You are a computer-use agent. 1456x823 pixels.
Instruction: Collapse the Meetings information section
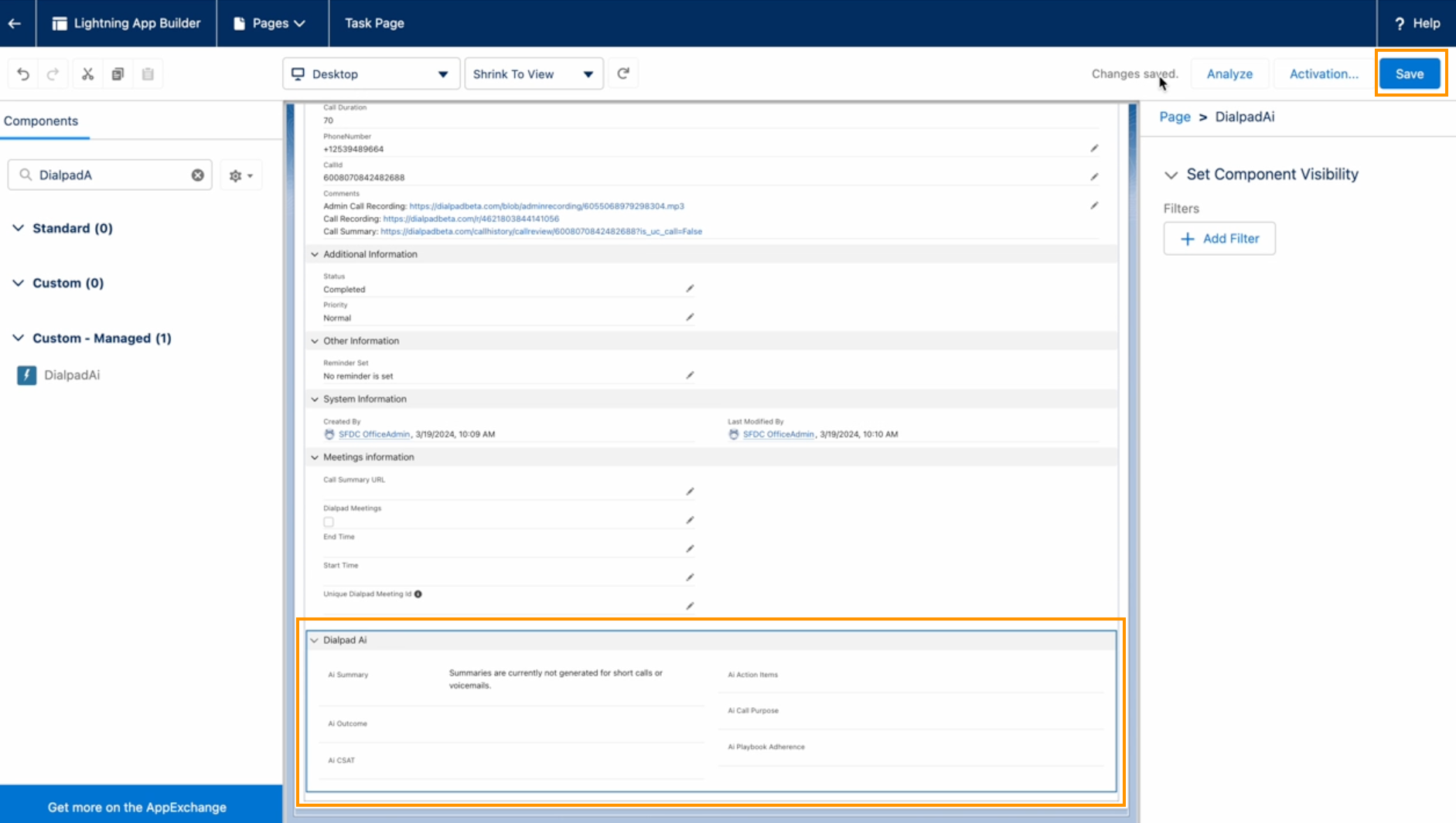click(315, 457)
